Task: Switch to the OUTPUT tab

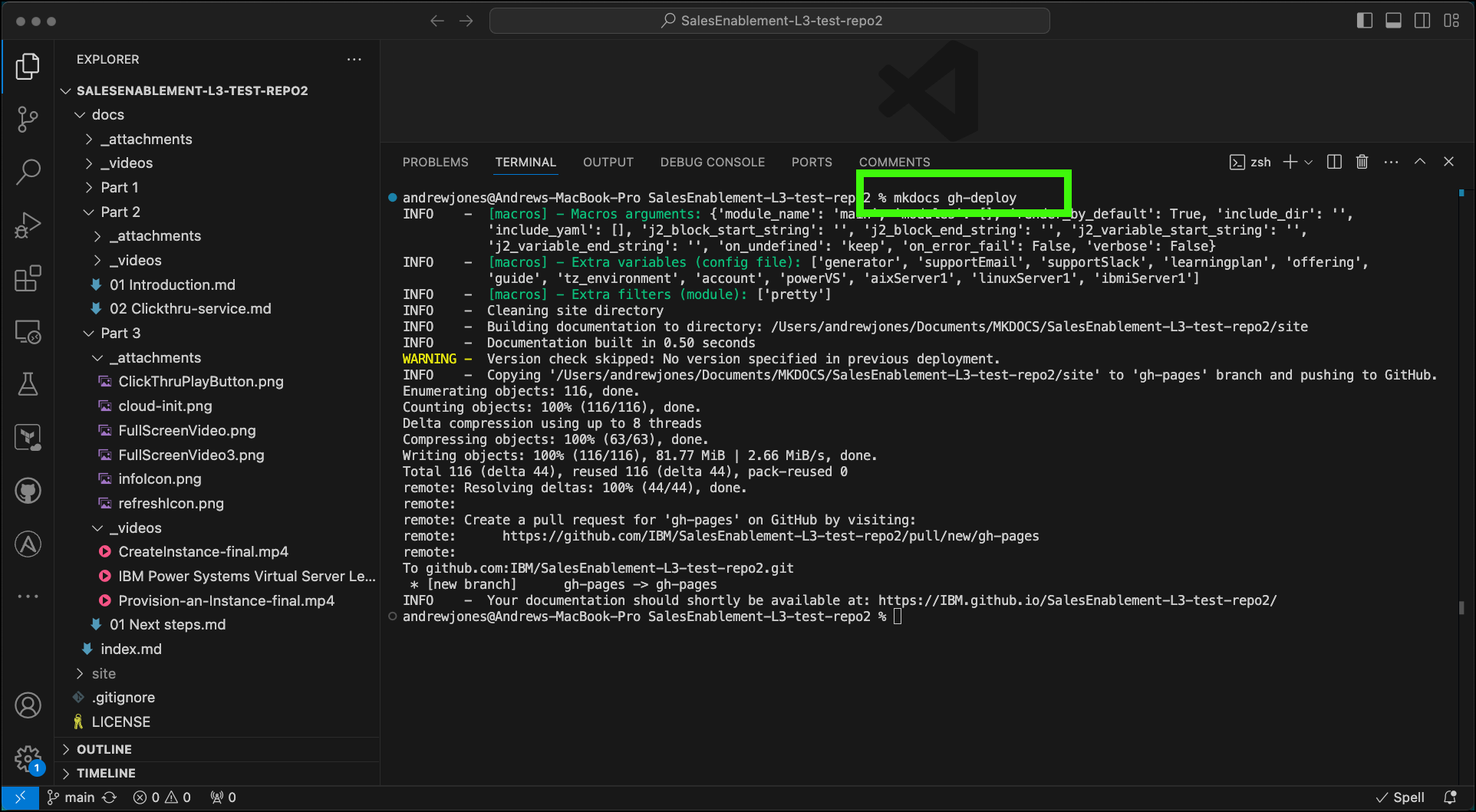Action: pos(608,162)
